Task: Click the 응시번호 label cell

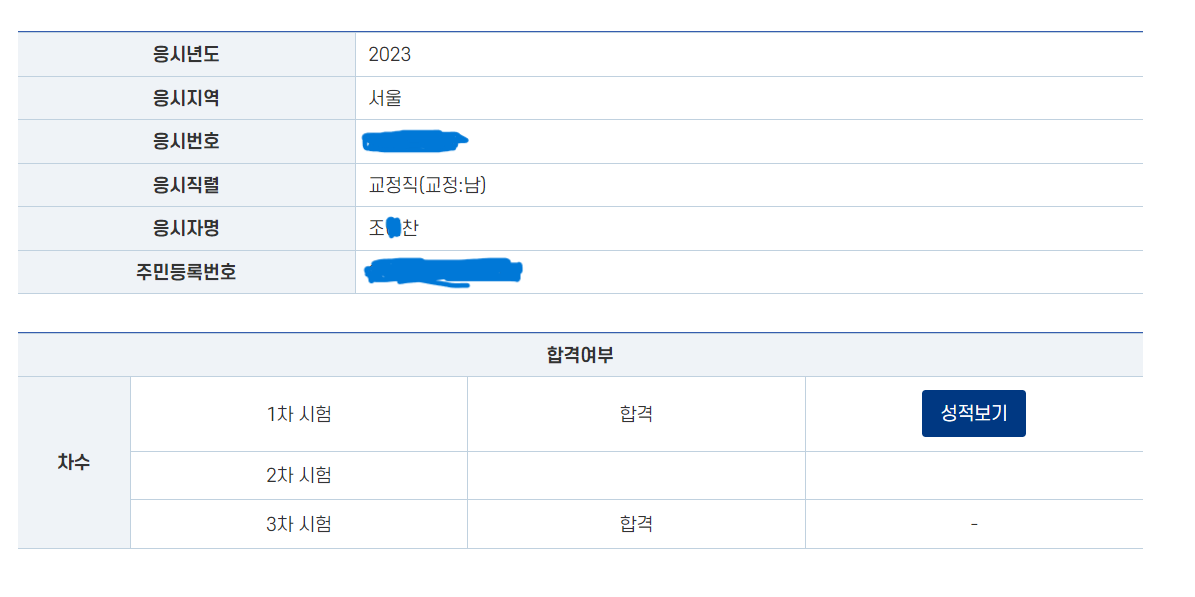Action: pyautogui.click(x=186, y=141)
